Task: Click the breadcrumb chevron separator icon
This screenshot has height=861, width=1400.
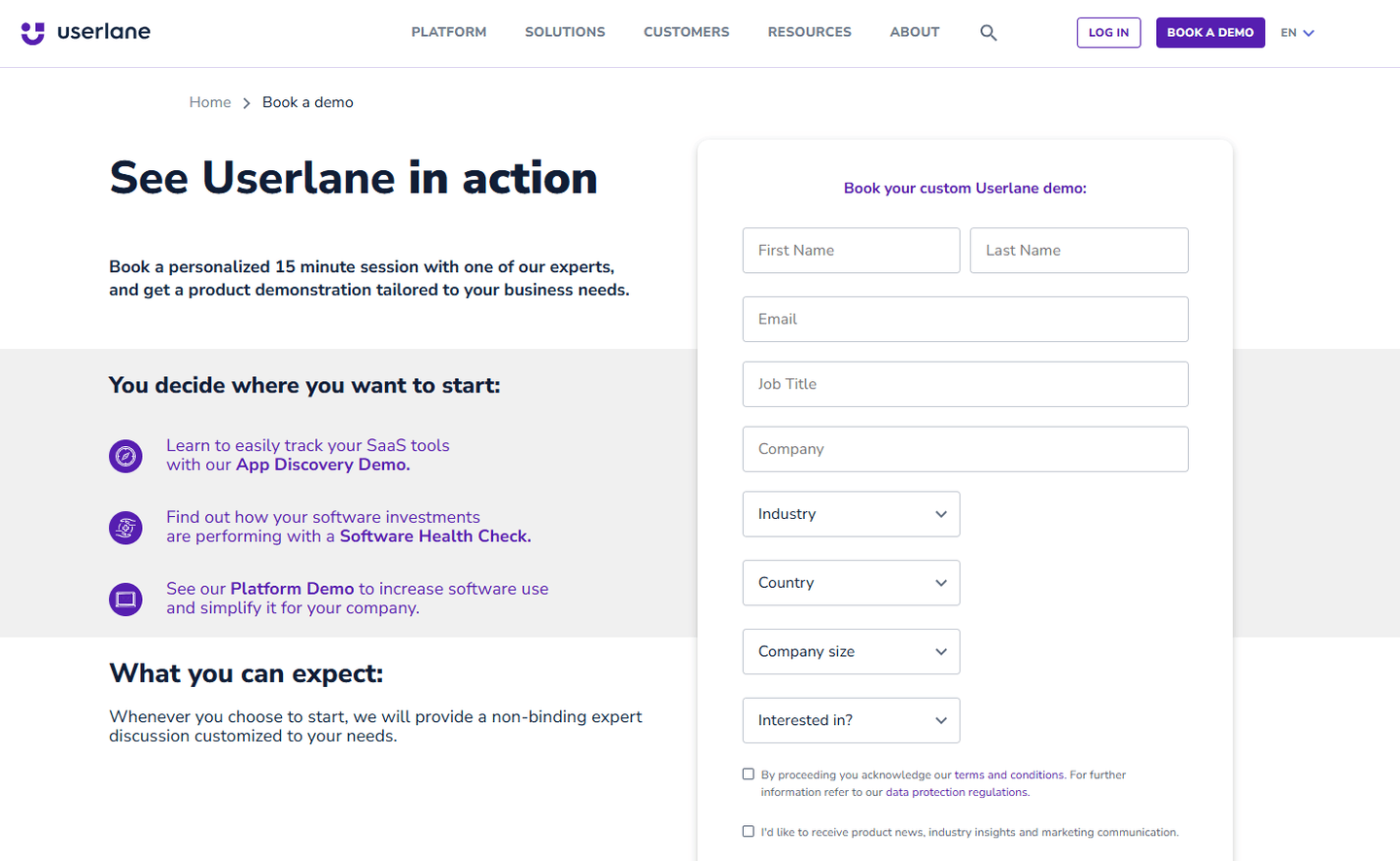Action: click(x=247, y=103)
